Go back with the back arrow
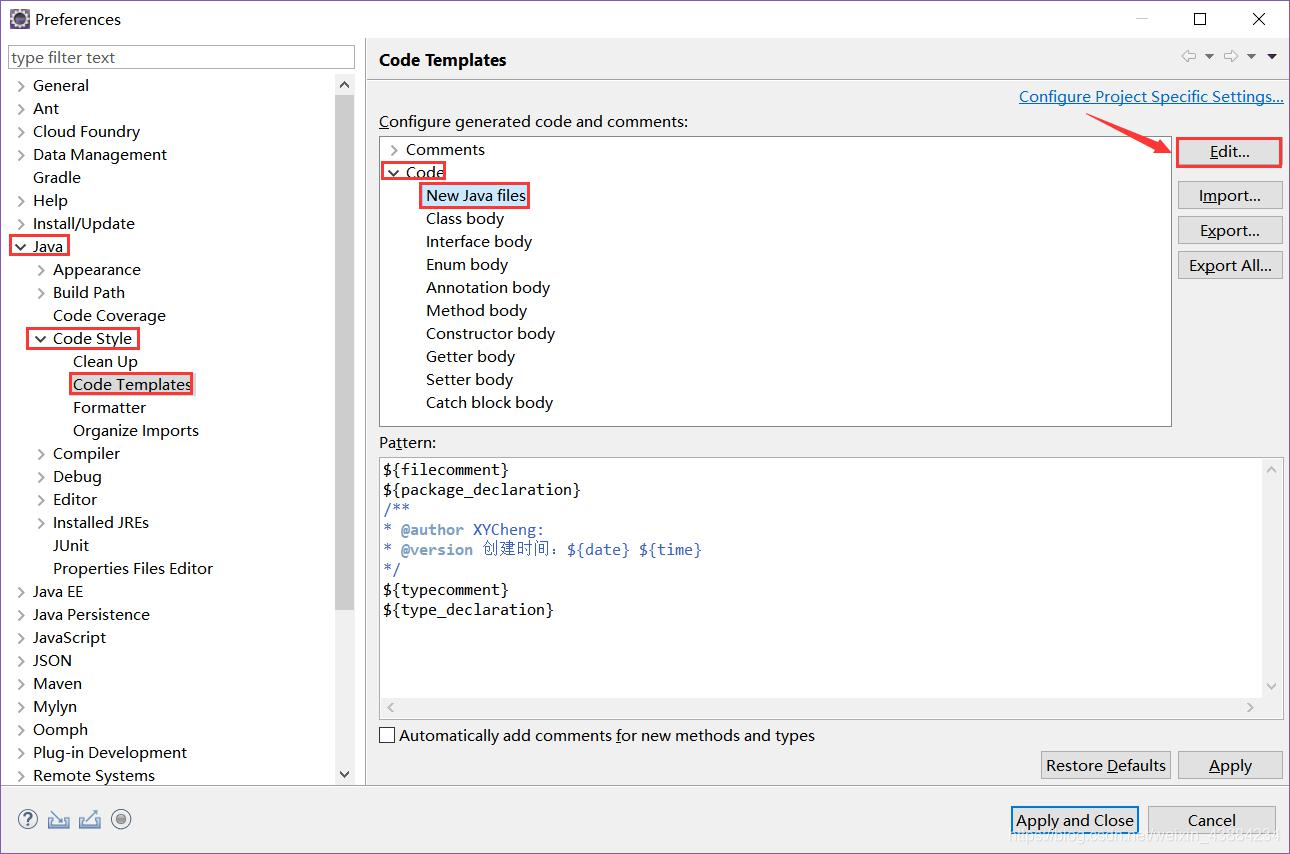 1188,56
